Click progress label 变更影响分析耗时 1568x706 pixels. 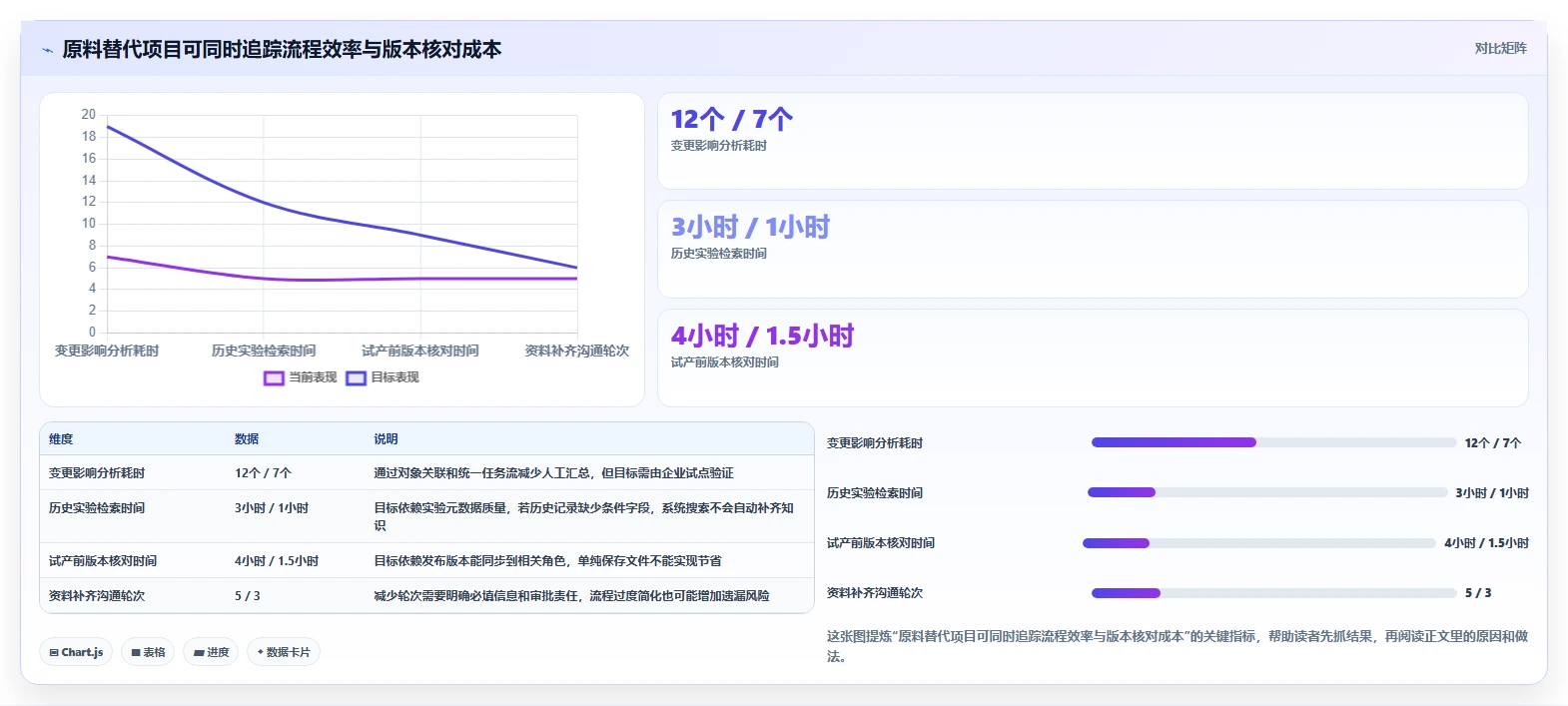coord(875,443)
